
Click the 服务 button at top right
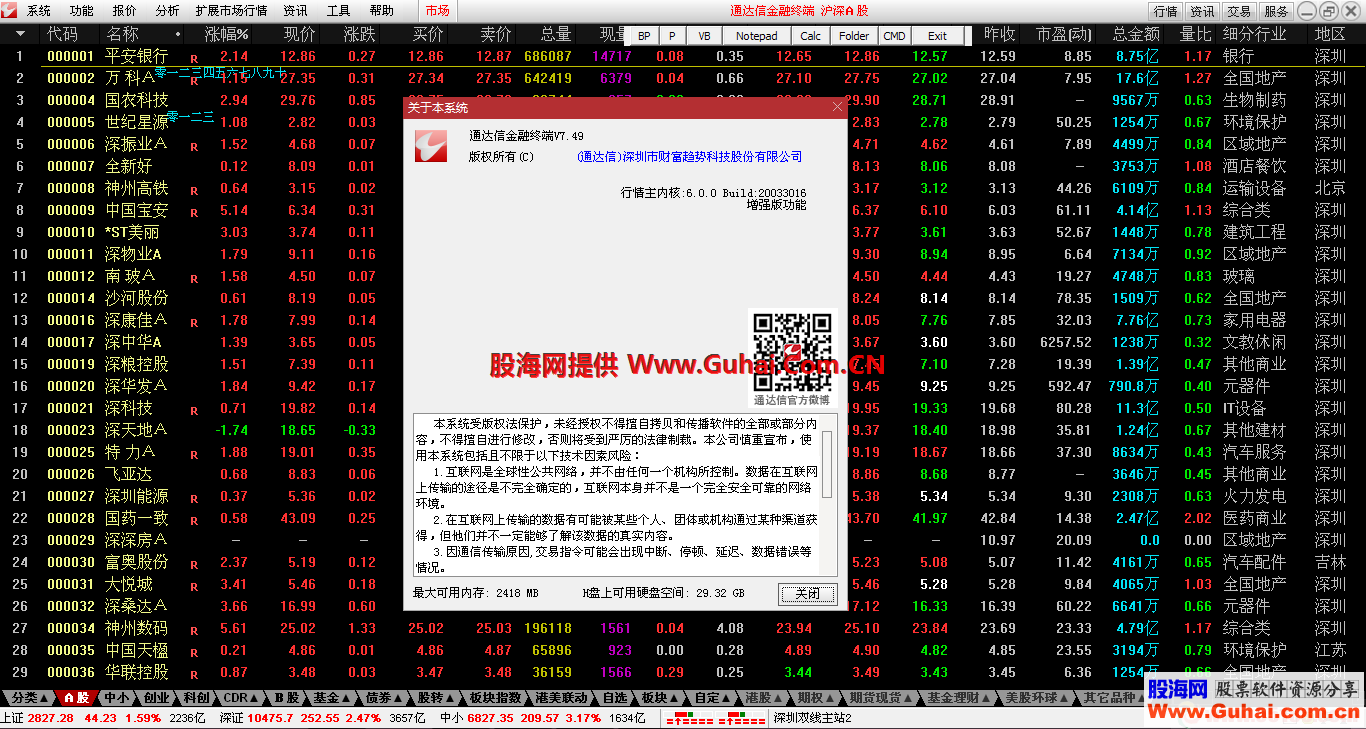pyautogui.click(x=1276, y=11)
